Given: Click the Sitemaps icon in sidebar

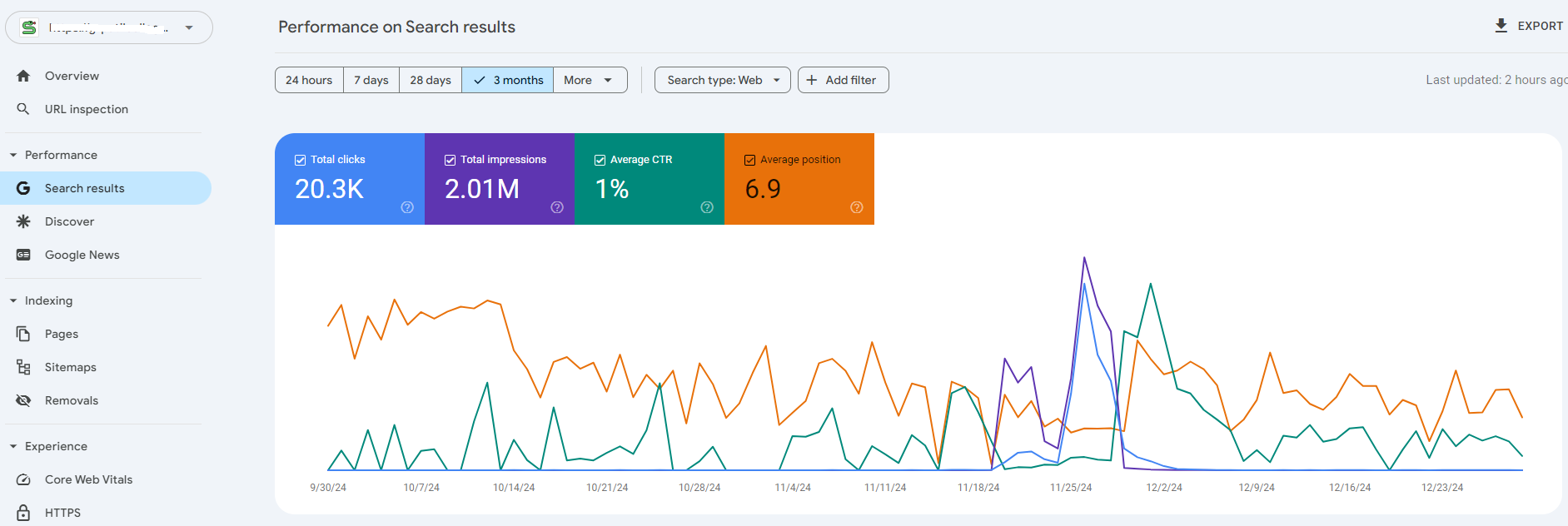Looking at the screenshot, I should pyautogui.click(x=23, y=367).
